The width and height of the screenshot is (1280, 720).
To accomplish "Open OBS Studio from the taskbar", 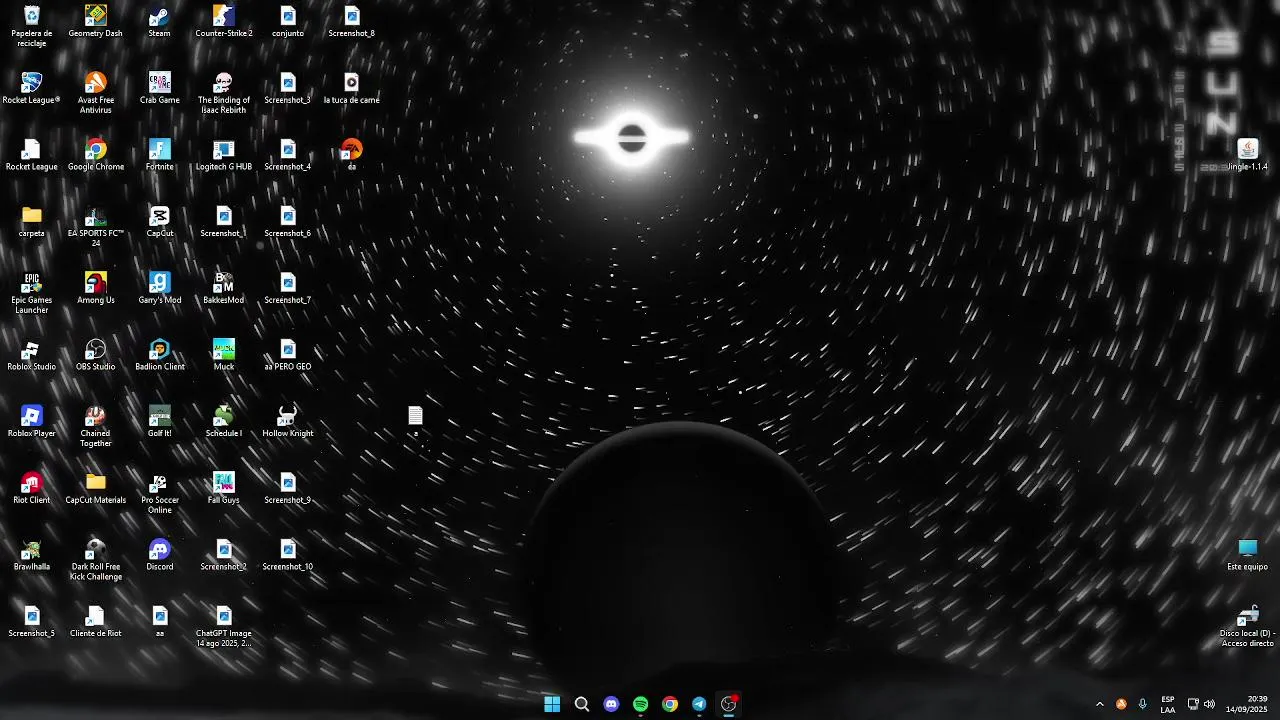I will 728,704.
